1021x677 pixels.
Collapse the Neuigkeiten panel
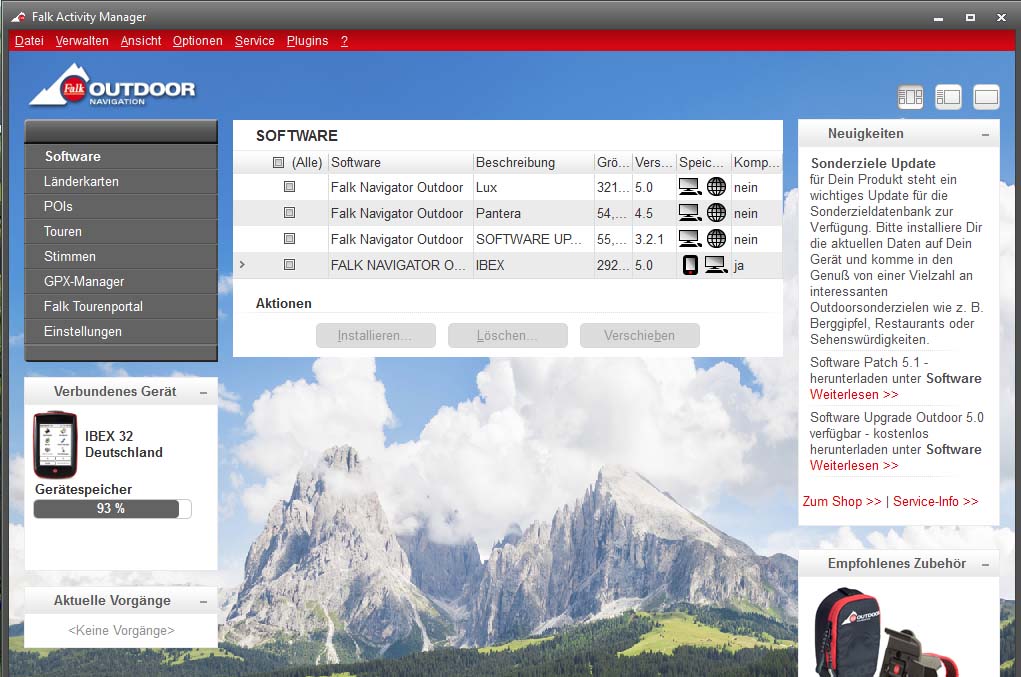(x=985, y=134)
